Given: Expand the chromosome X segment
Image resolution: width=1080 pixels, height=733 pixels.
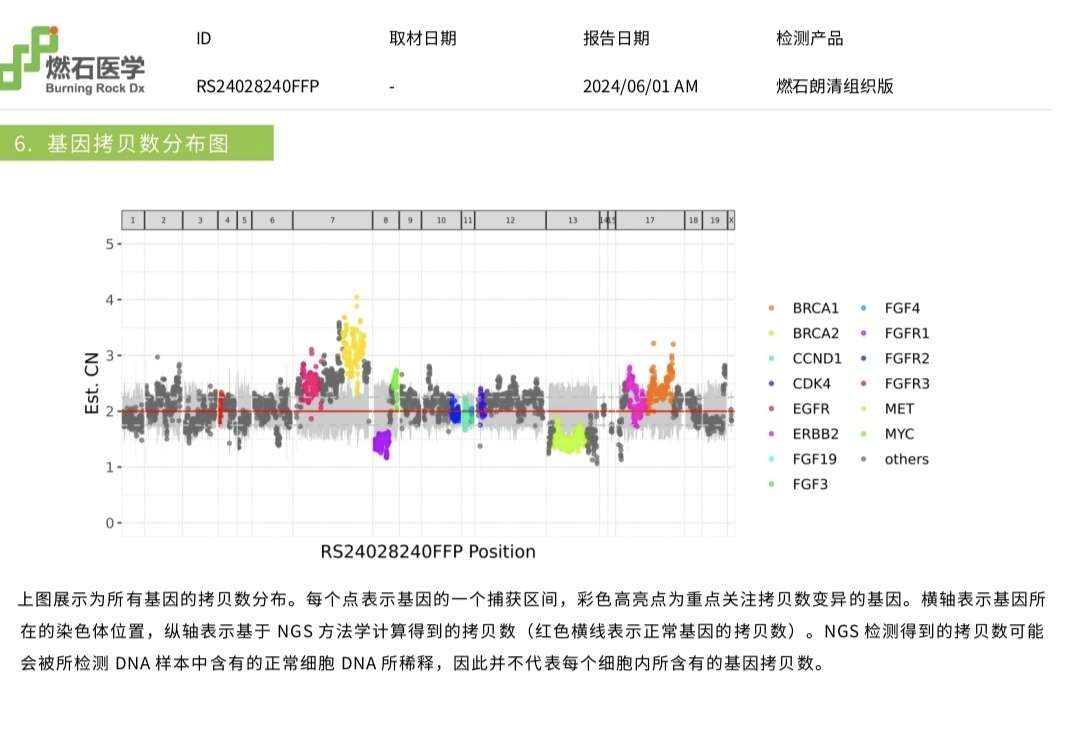Looking at the screenshot, I should (731, 219).
